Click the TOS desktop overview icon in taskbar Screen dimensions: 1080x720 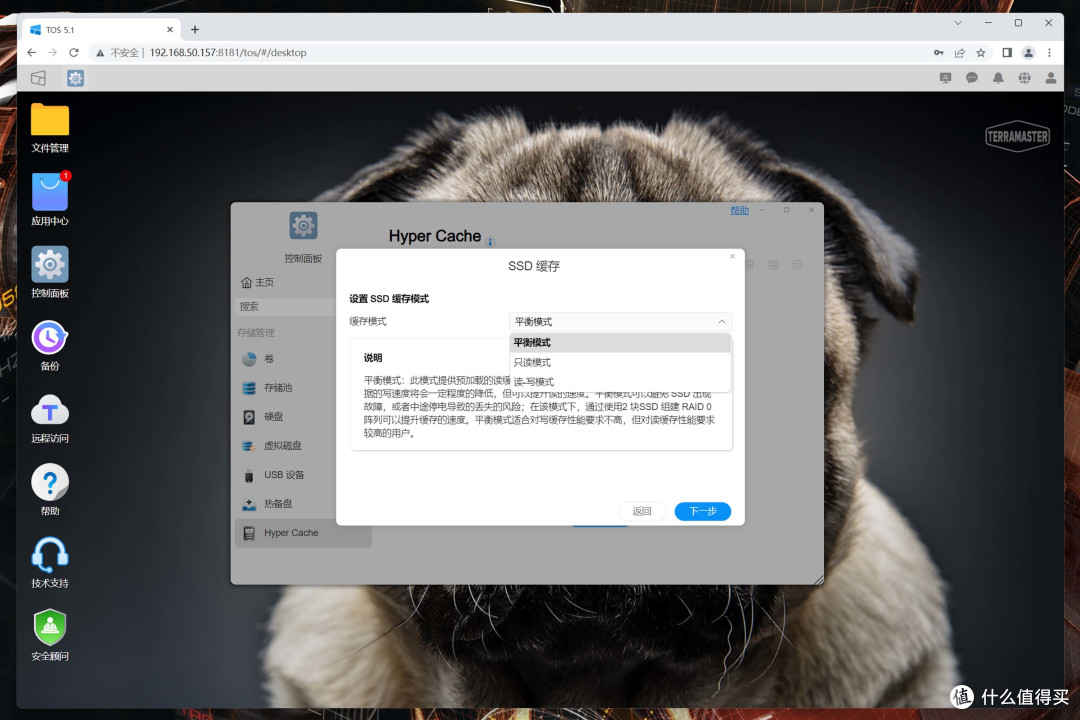(39, 78)
